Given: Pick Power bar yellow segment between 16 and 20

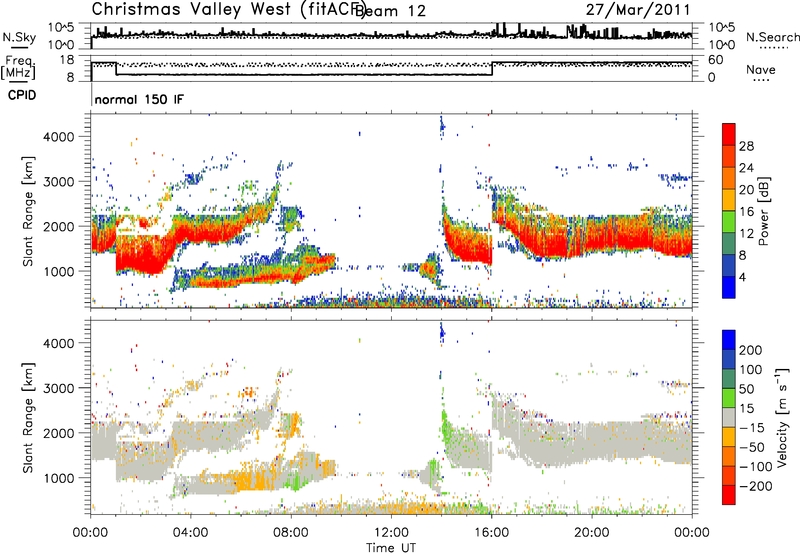Looking at the screenshot, I should (x=729, y=200).
